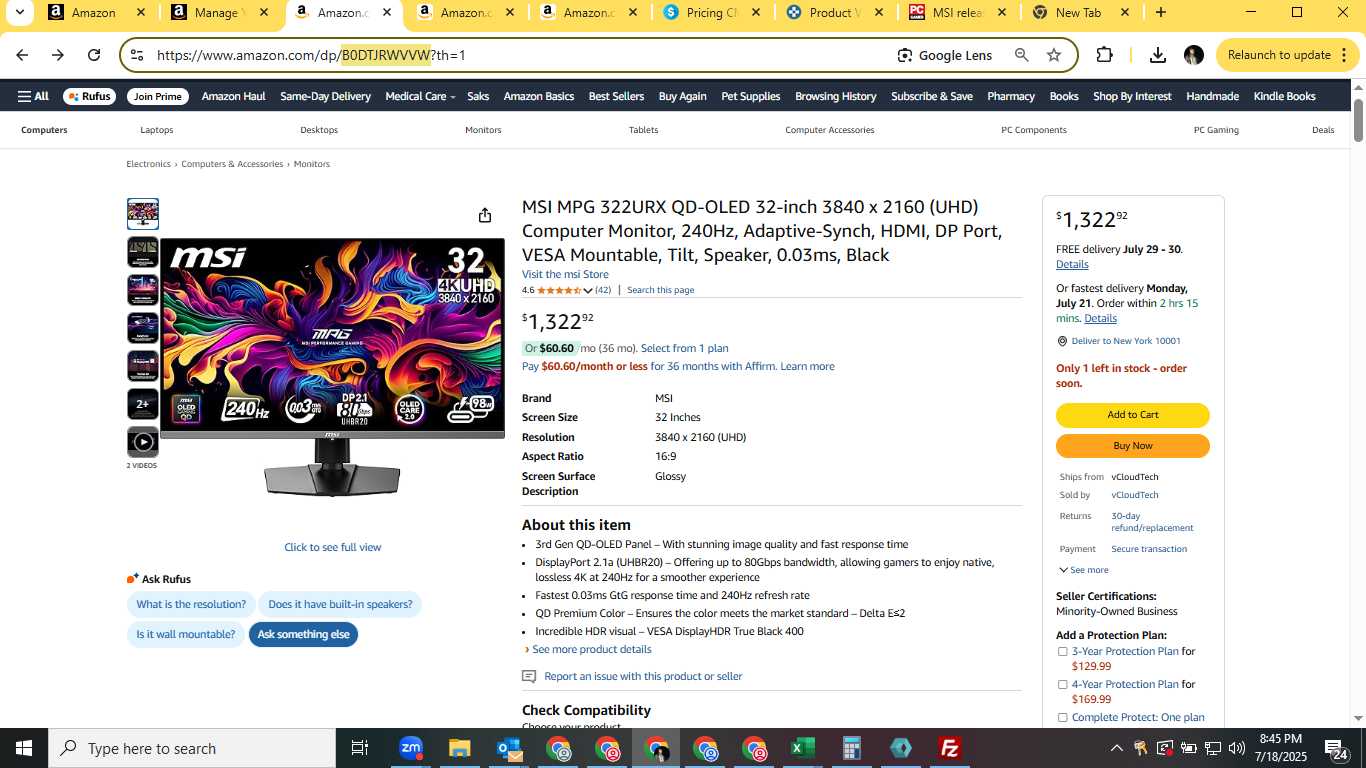Open FileZilla from the taskbar
Viewport: 1366px width, 768px height.
click(x=950, y=748)
